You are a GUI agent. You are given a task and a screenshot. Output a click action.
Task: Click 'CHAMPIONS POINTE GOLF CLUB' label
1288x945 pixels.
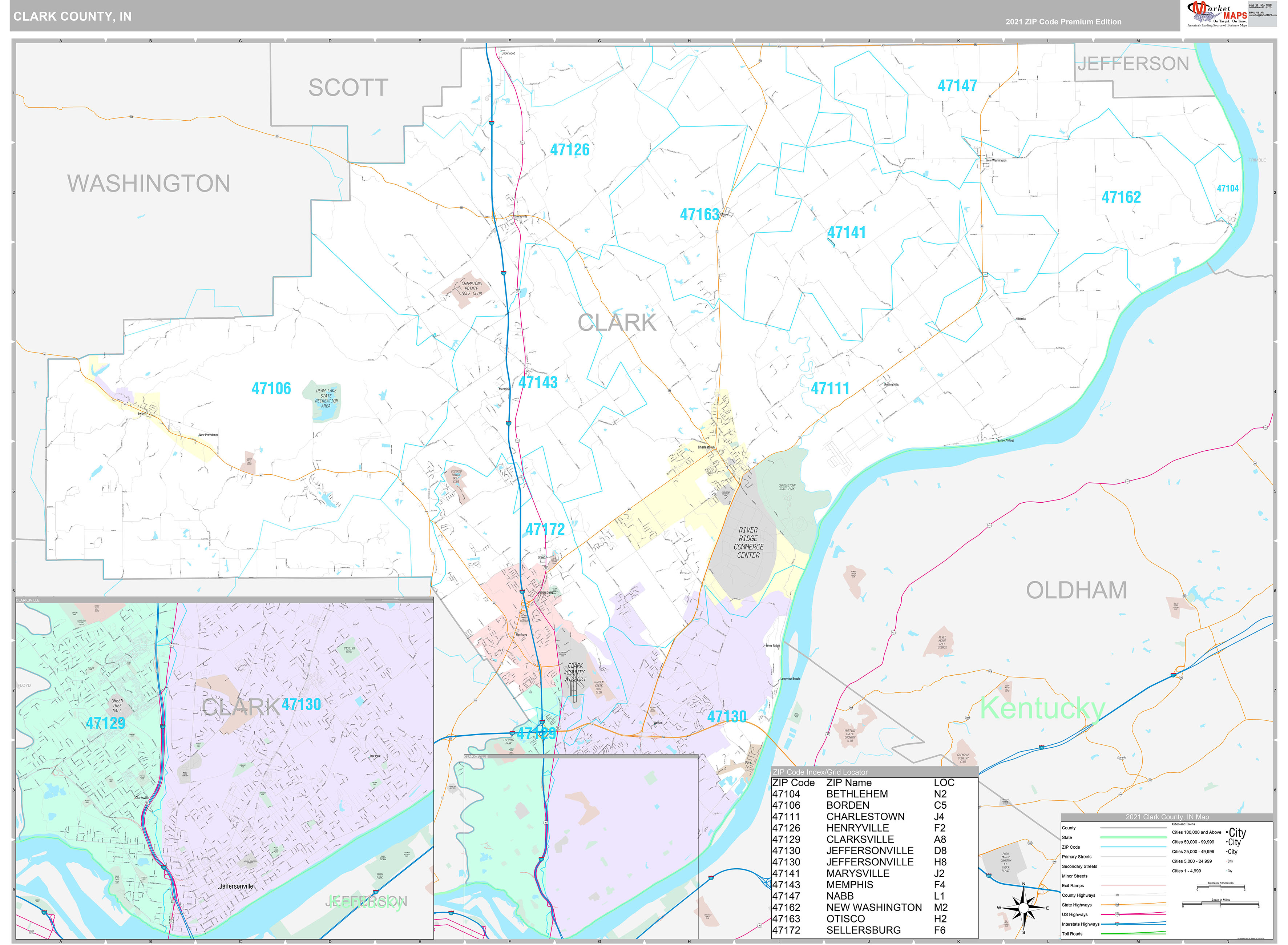click(x=472, y=288)
